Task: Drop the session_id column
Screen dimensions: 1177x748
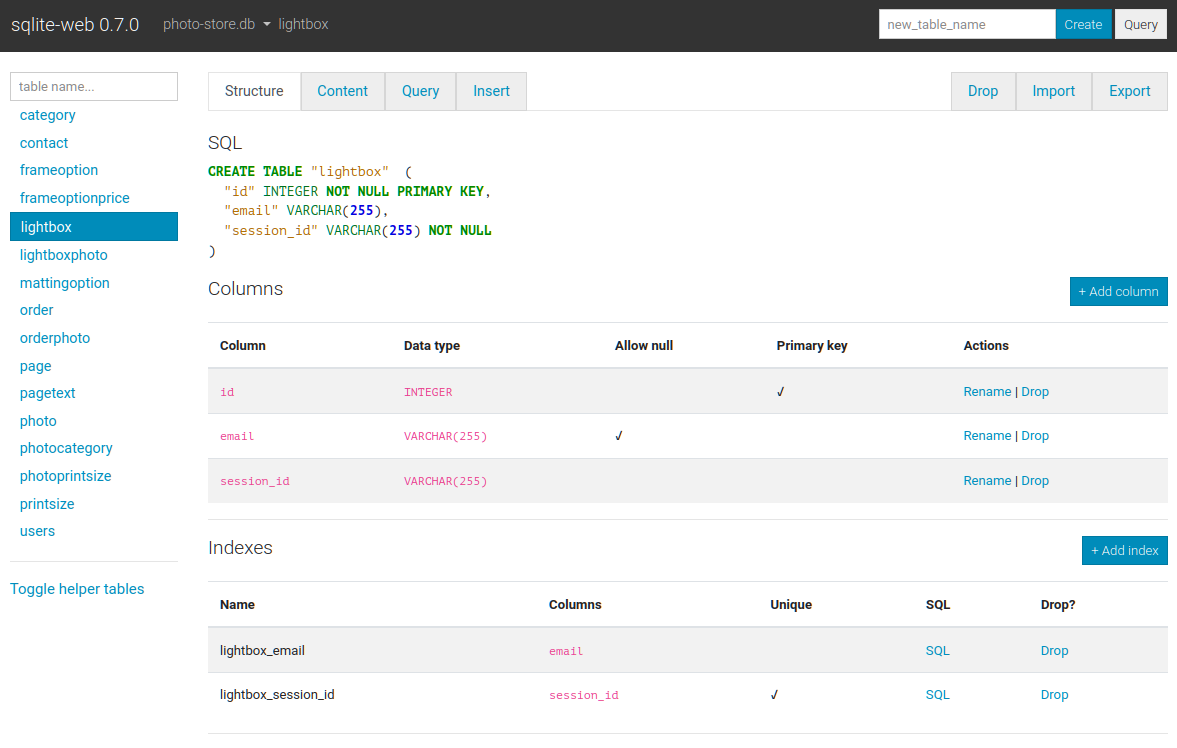Action: 1035,481
